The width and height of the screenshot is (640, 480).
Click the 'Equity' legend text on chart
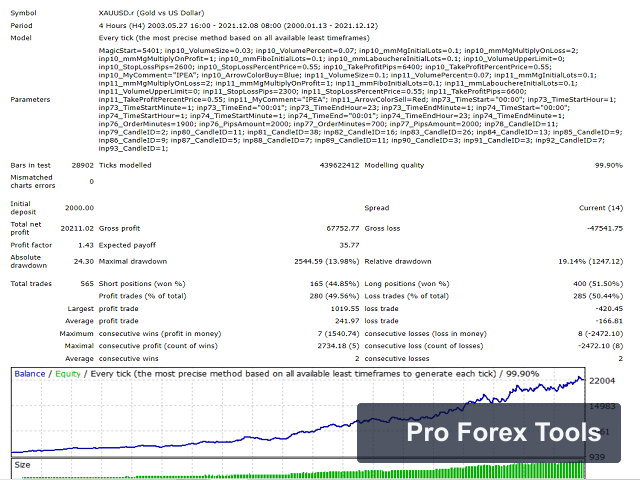point(68,374)
